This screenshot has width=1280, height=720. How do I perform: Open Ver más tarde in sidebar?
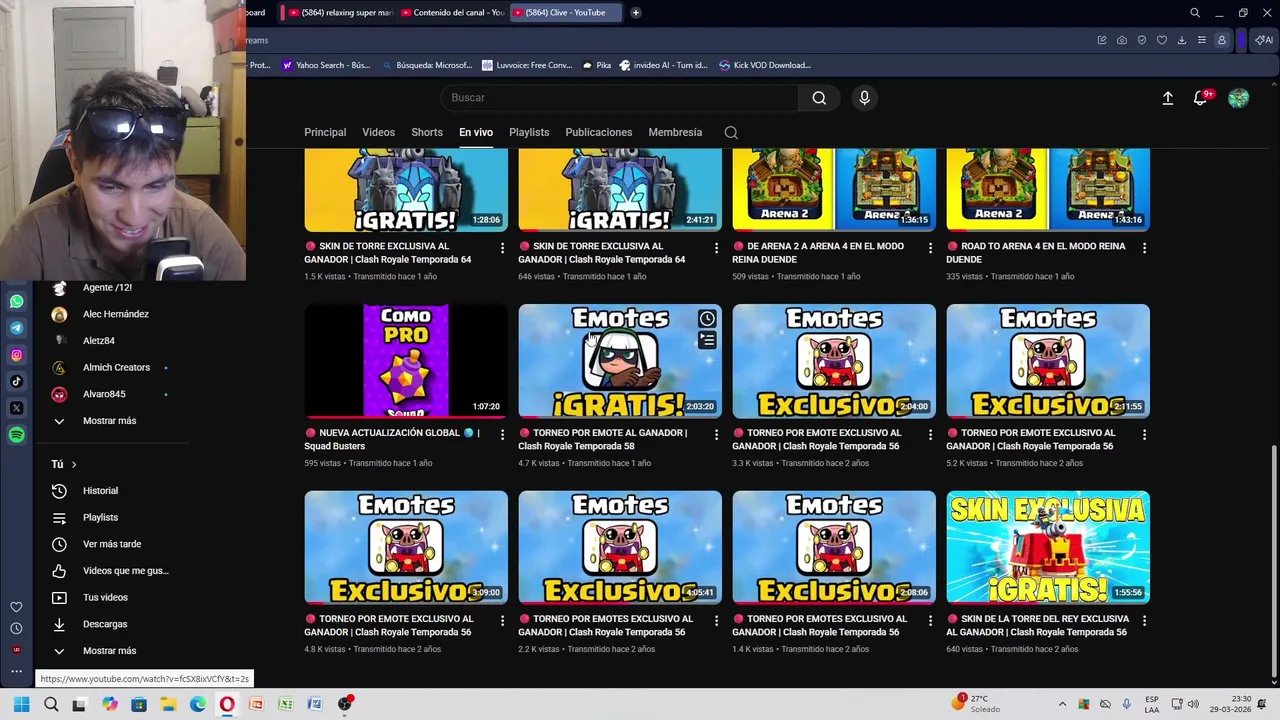(x=112, y=544)
